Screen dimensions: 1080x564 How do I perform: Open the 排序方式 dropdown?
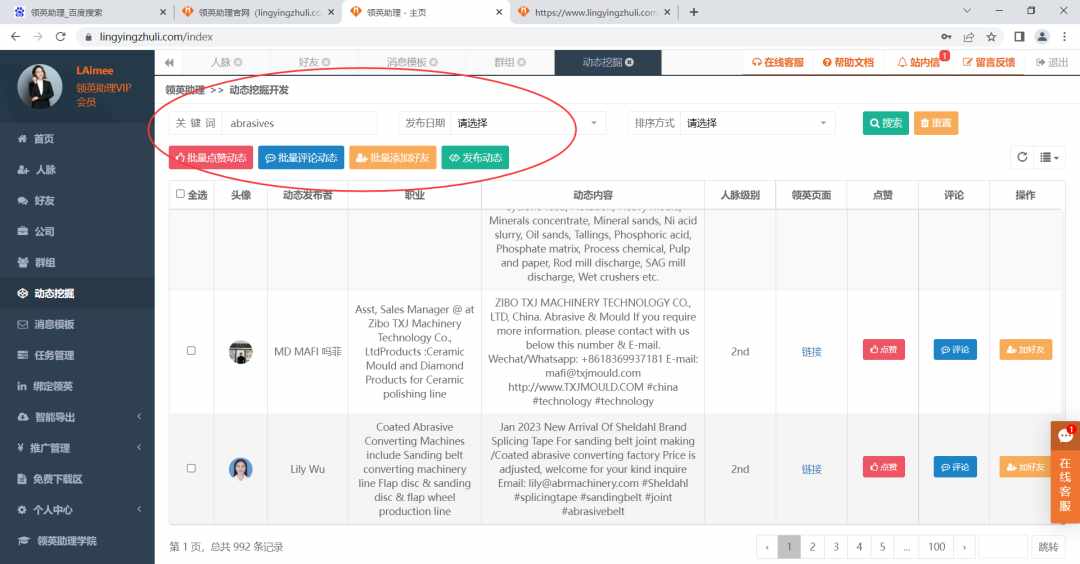[757, 123]
